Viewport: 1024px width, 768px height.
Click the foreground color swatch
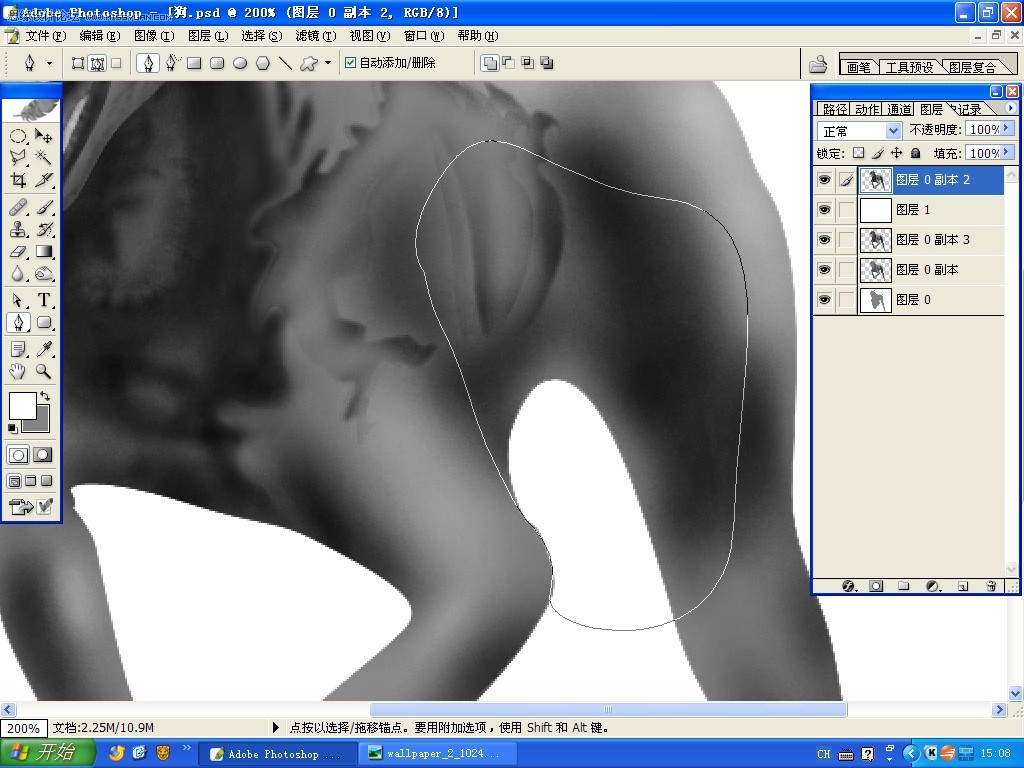[x=22, y=406]
